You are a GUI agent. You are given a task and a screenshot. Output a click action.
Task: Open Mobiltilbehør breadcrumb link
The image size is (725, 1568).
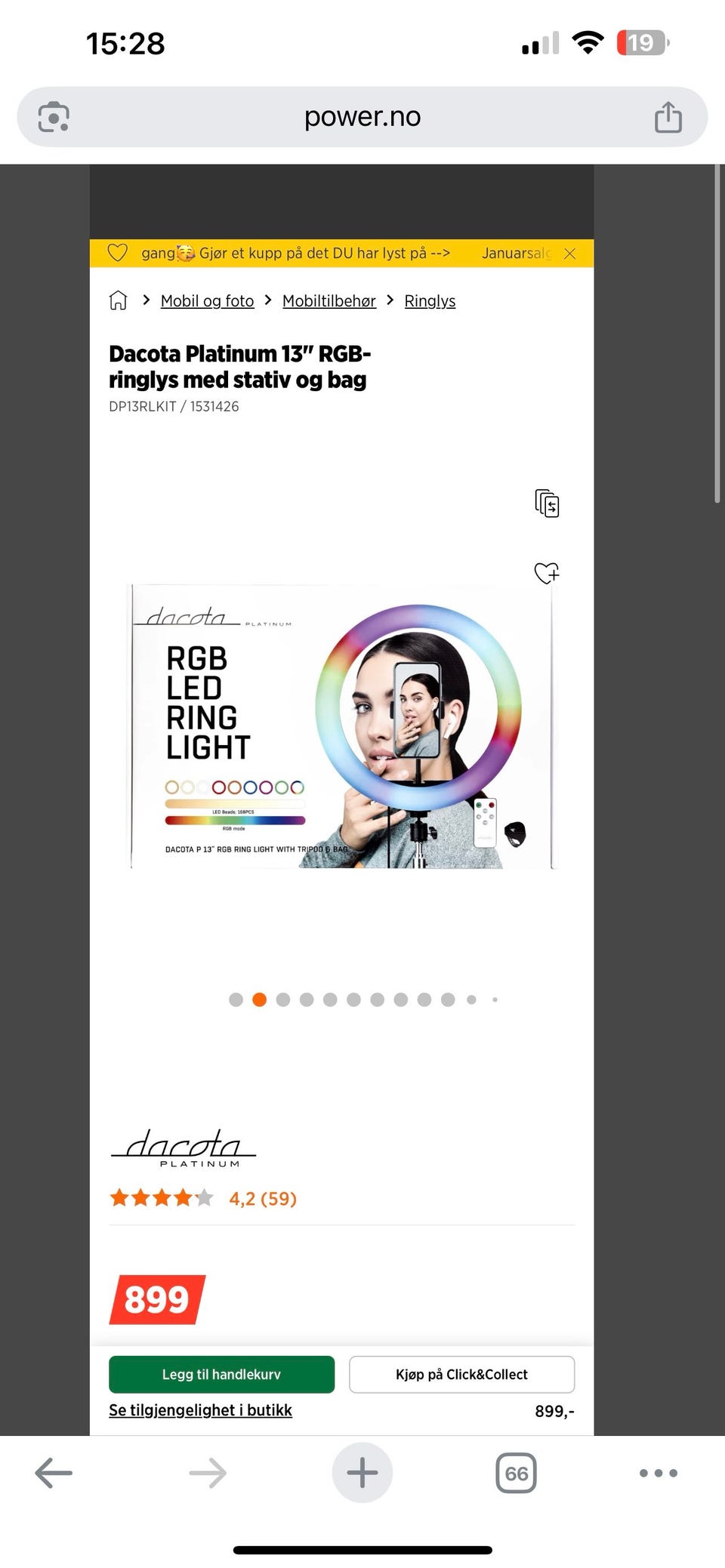[329, 300]
